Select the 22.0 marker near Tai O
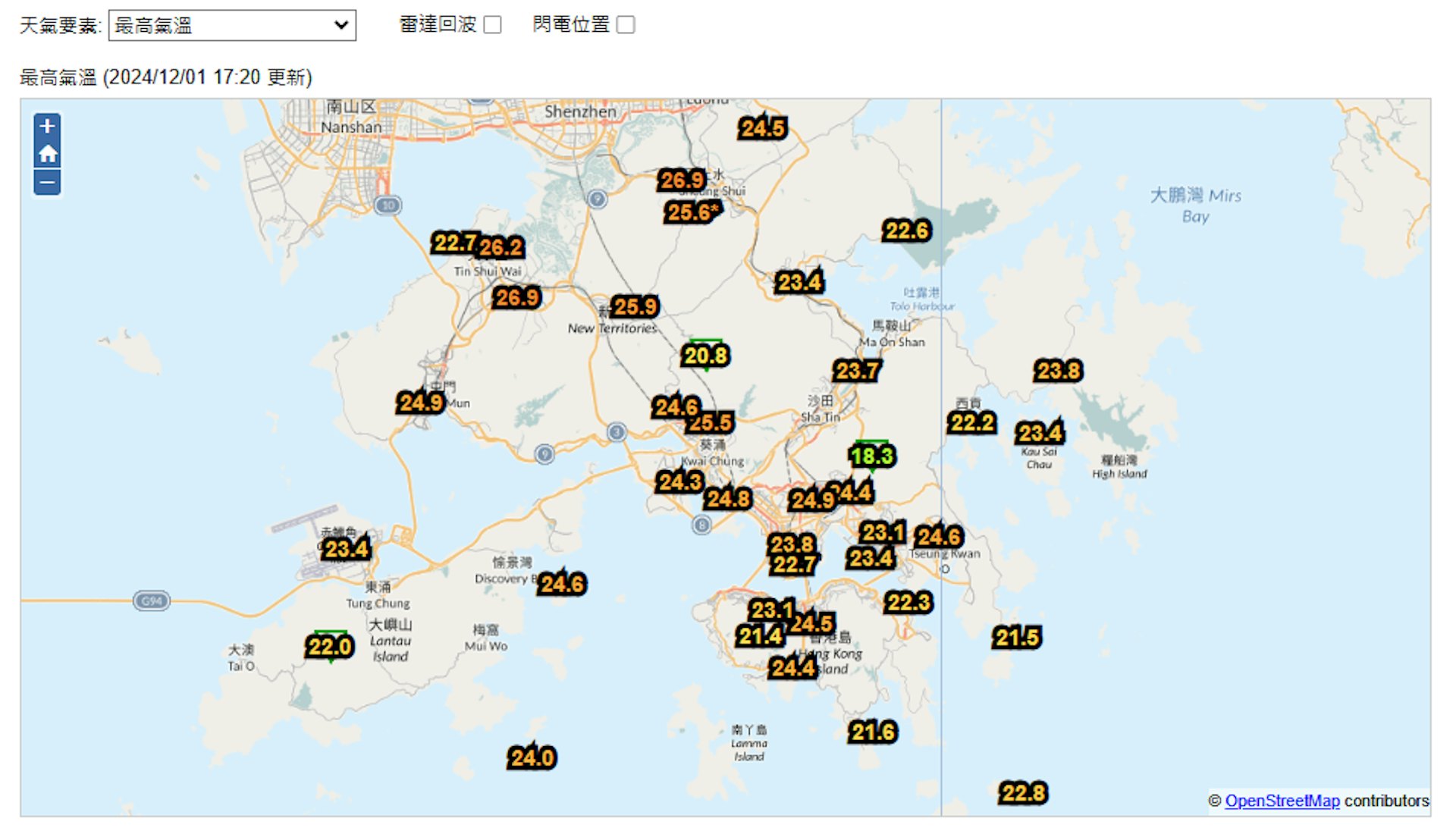The image size is (1456, 834). [x=330, y=647]
